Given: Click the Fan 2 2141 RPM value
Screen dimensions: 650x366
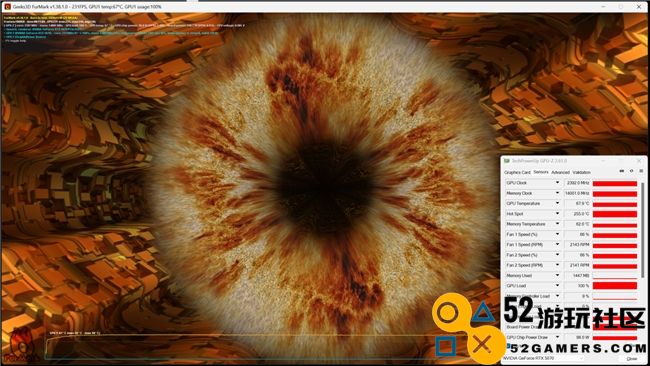Looking at the screenshot, I should (577, 265).
